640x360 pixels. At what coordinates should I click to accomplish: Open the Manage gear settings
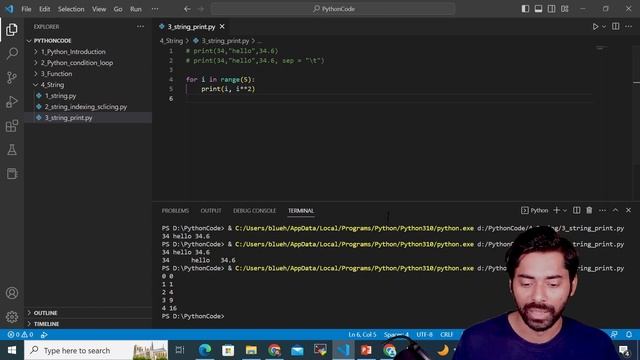[x=12, y=317]
